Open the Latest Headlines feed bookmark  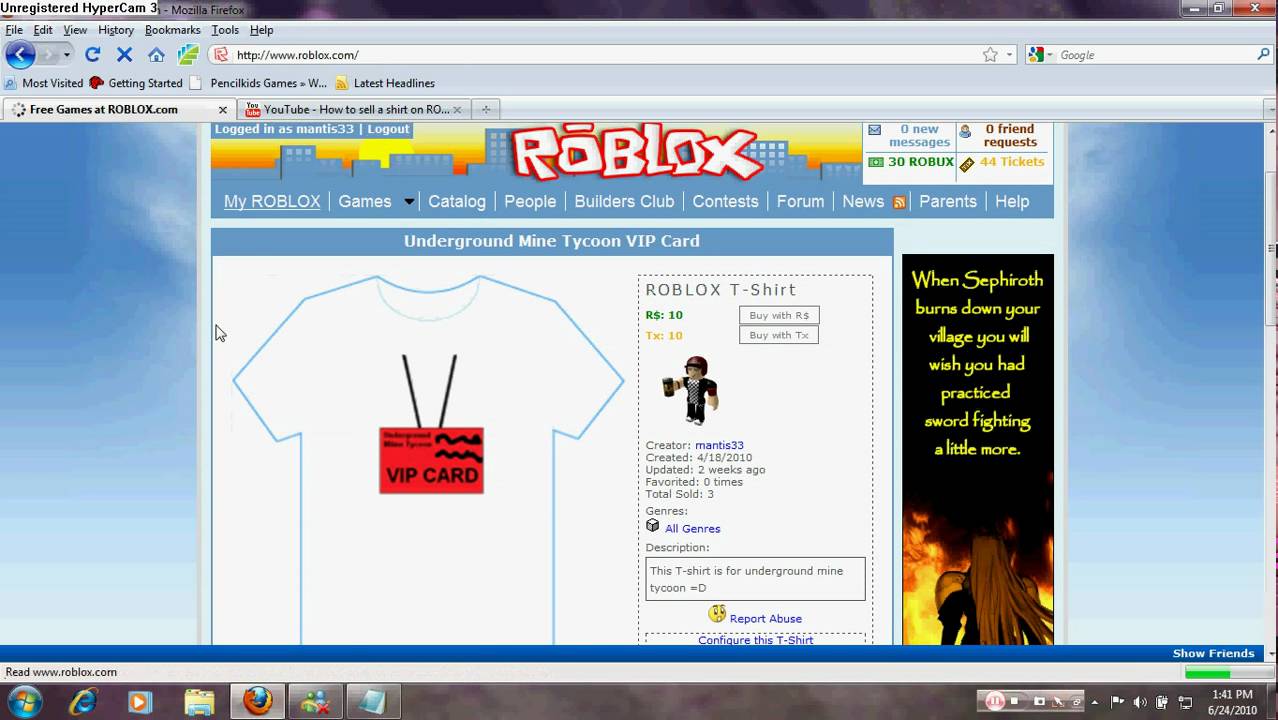tap(385, 83)
